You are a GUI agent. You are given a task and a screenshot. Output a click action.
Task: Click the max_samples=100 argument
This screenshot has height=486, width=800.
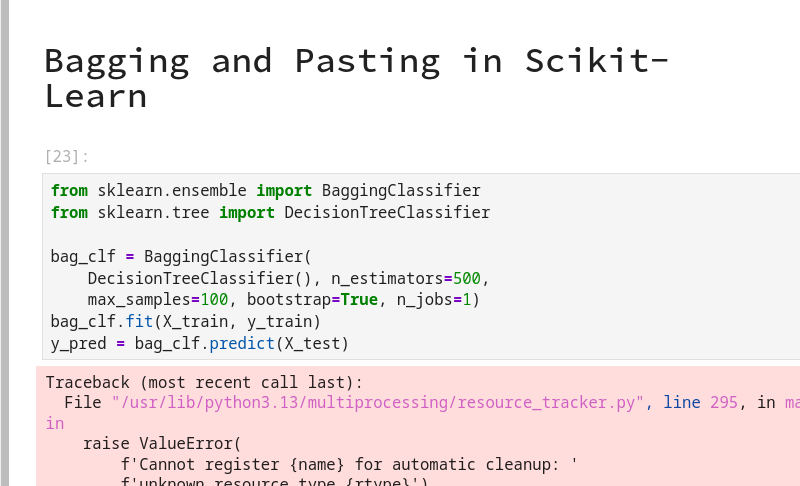(158, 300)
